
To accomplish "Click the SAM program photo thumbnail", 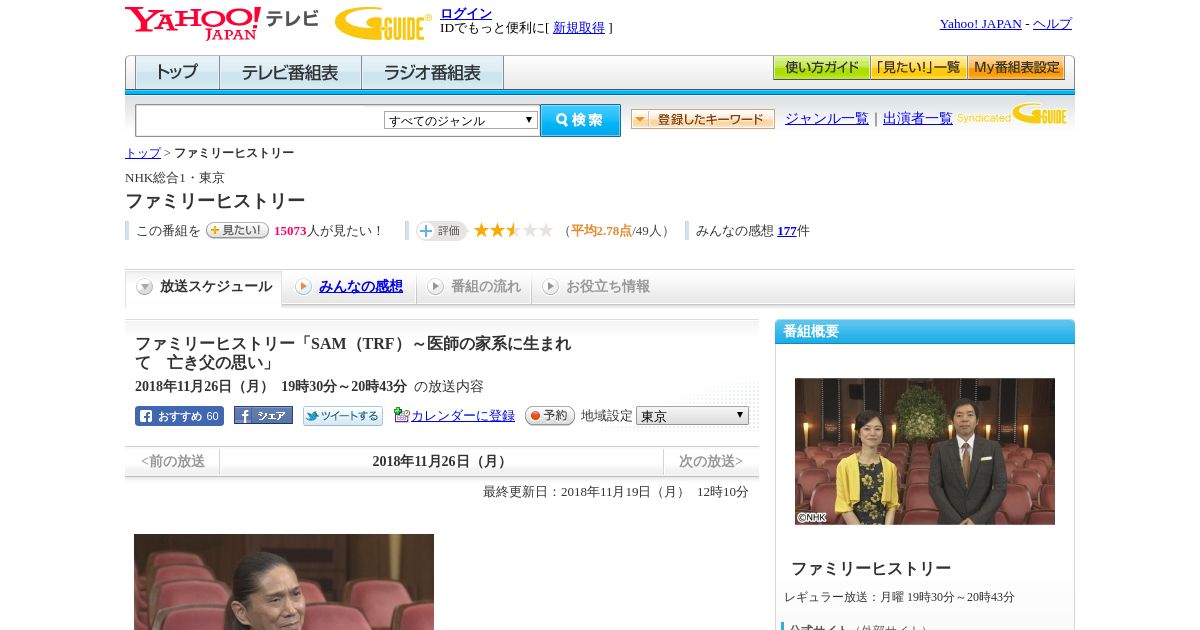I will pyautogui.click(x=284, y=582).
